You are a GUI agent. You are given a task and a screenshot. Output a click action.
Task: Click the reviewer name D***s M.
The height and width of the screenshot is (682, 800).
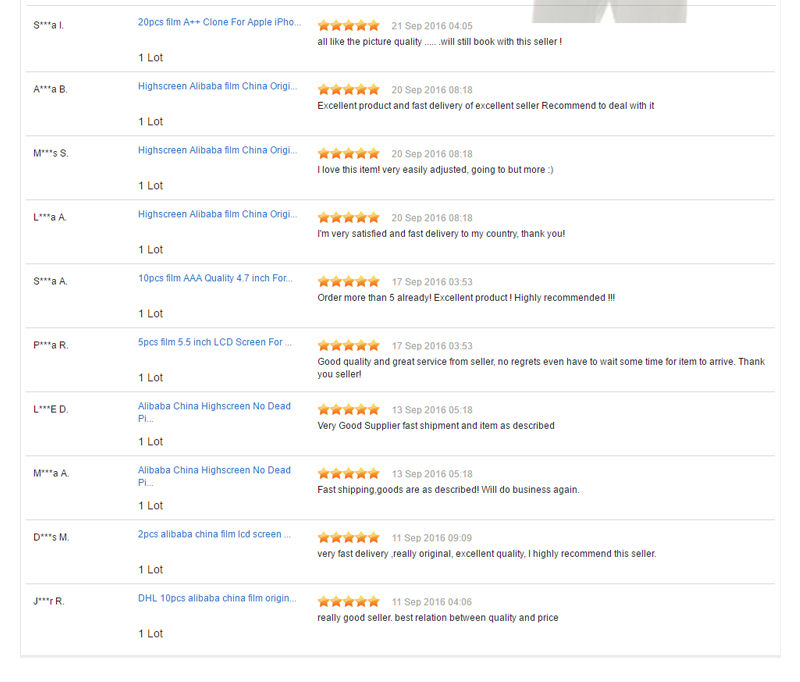[x=51, y=537]
